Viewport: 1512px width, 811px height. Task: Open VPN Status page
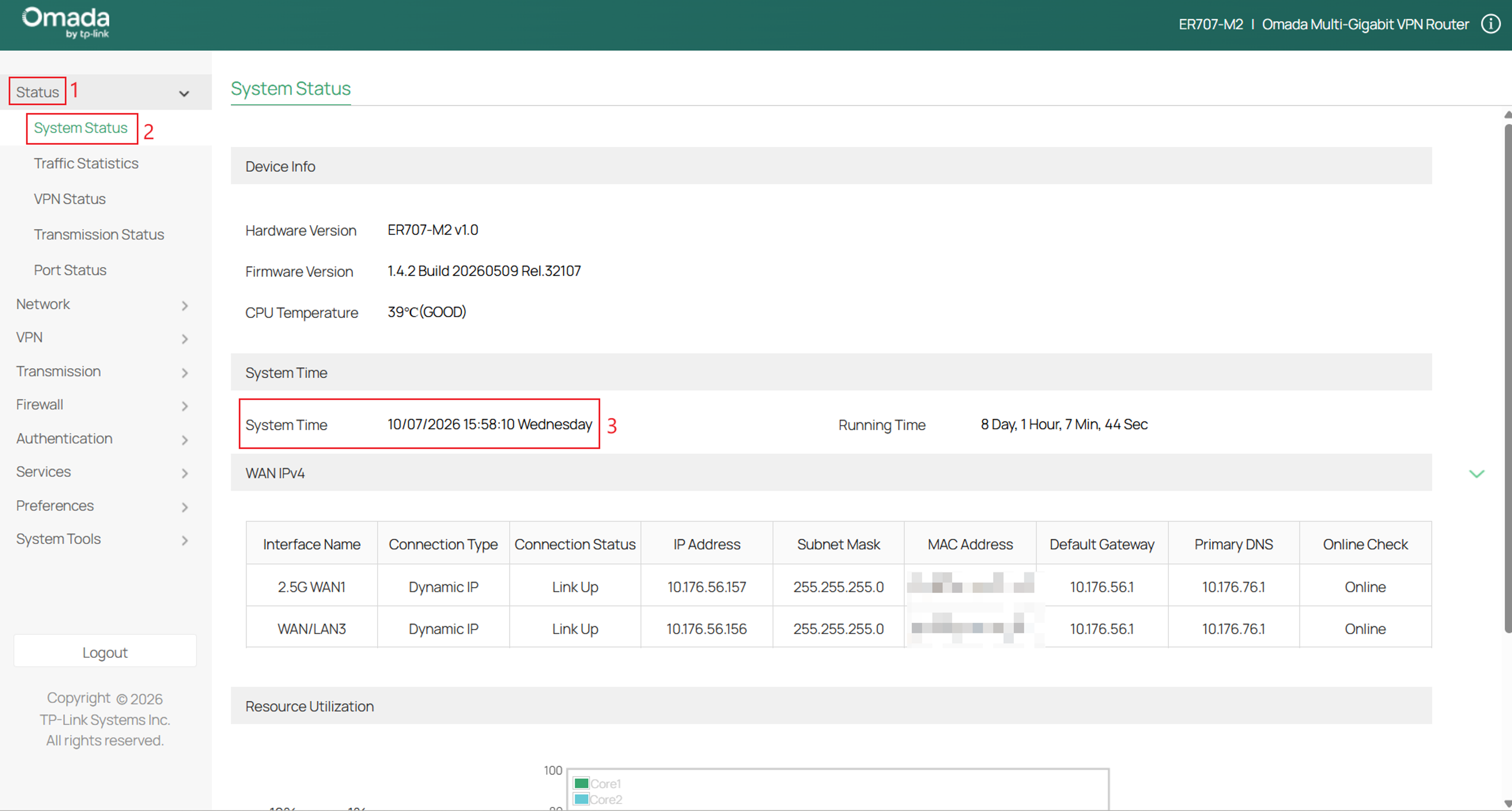pos(69,199)
